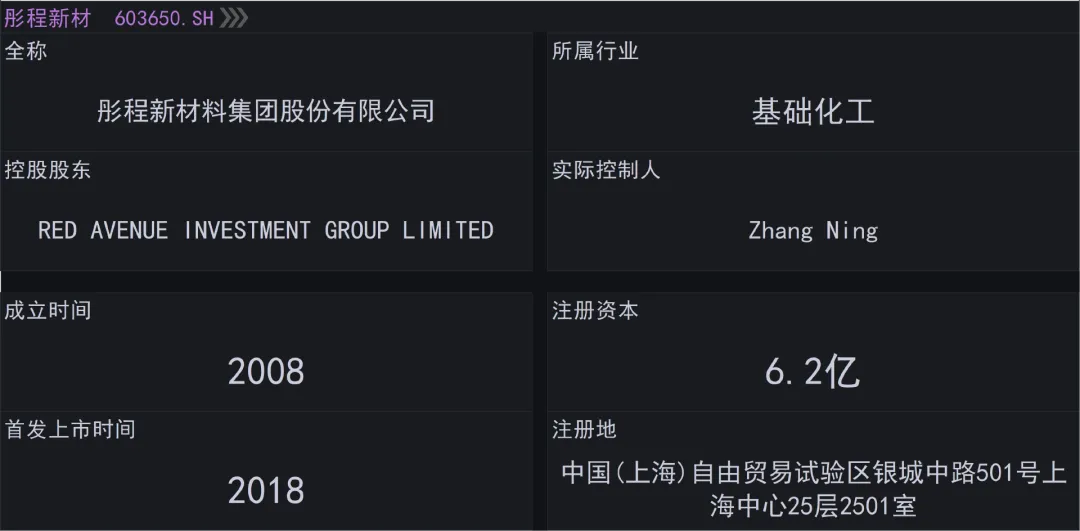Click the registered capital 6.2亿 value
Image resolution: width=1080 pixels, height=531 pixels.
coord(813,372)
